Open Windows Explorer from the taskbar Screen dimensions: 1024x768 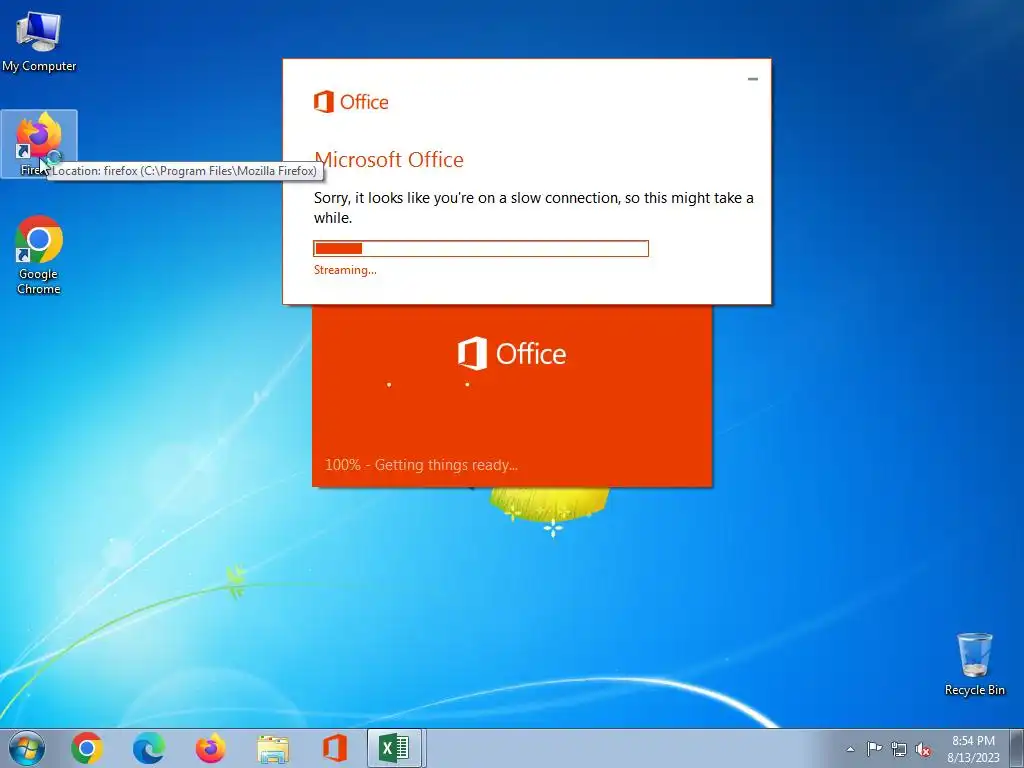tap(273, 749)
